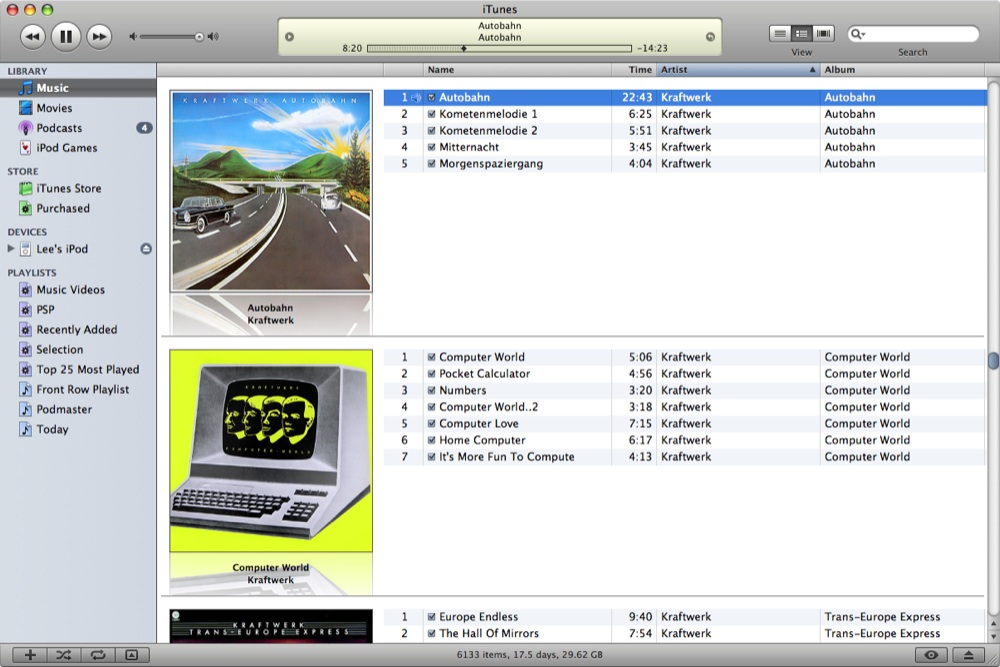This screenshot has width=1000, height=667.
Task: Open the search magnifier dropdown
Action: pos(857,34)
